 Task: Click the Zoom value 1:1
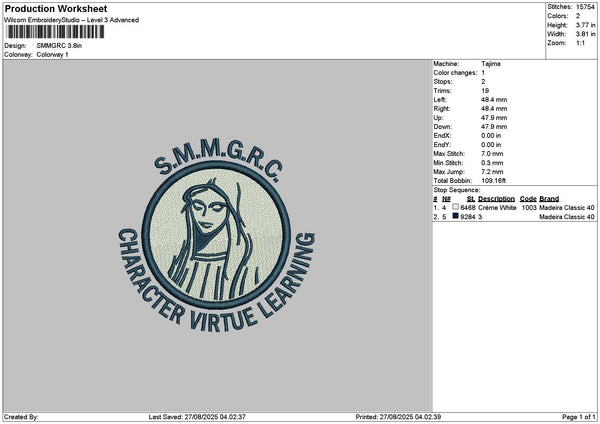pos(580,43)
